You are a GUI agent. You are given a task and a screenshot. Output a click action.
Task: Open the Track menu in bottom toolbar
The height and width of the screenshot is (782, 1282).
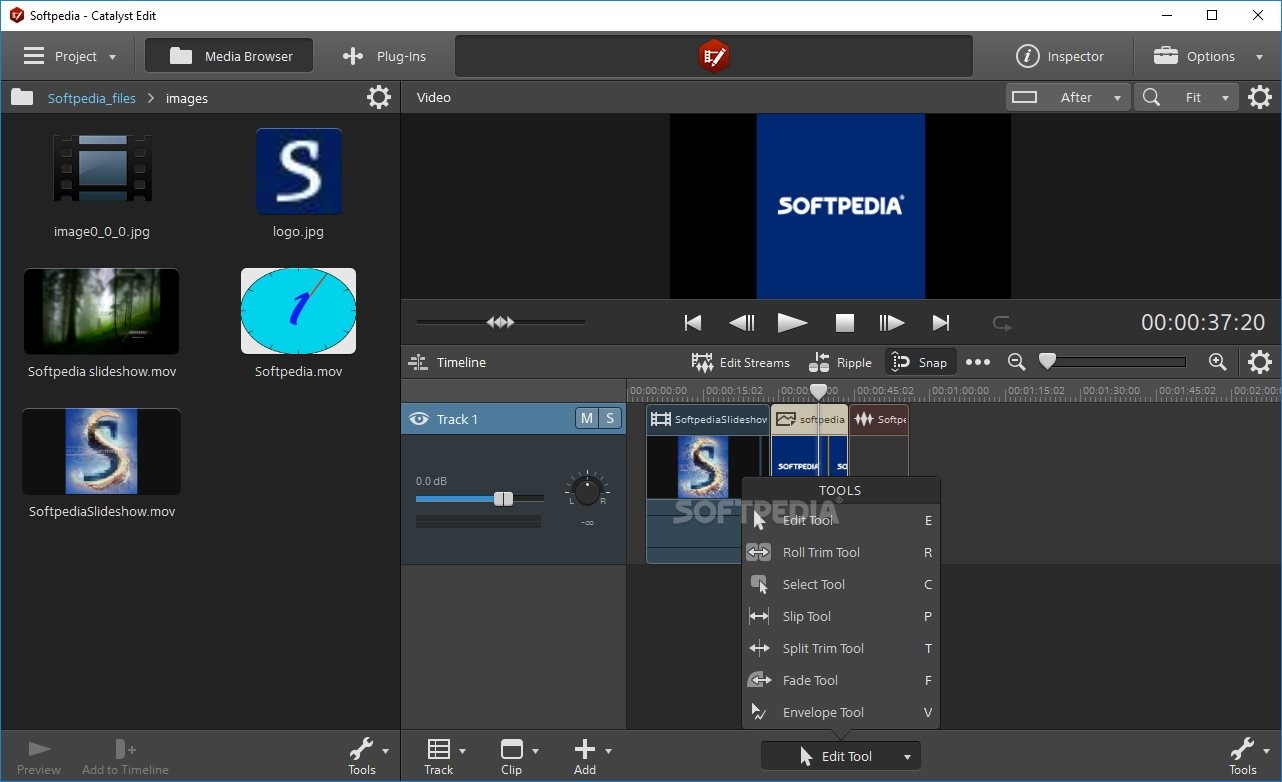444,756
